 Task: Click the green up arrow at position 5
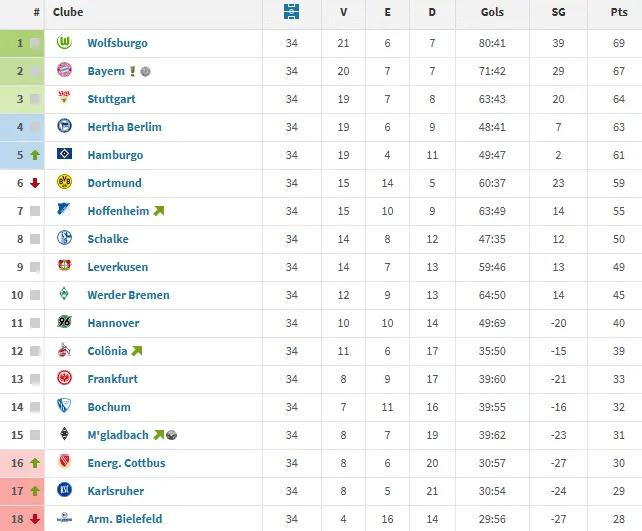click(x=35, y=155)
